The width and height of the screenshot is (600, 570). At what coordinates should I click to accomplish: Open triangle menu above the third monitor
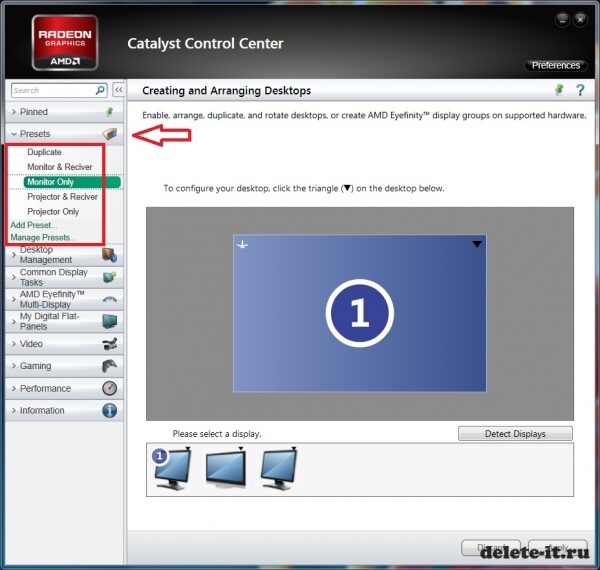pos(293,448)
